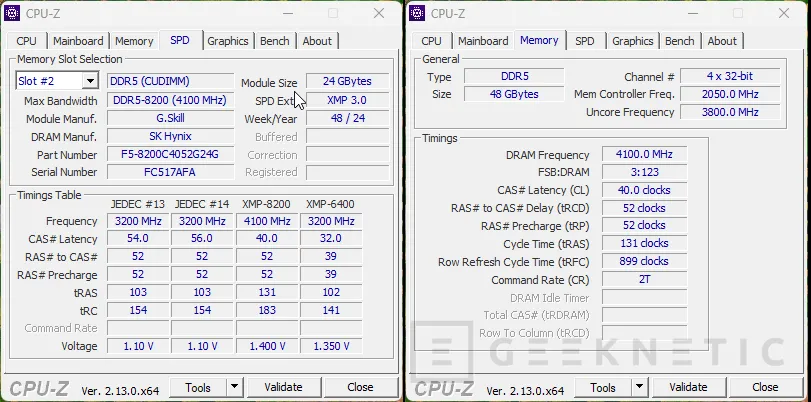This screenshot has height=402, width=811.
Task: Switch to Memory tab in left window
Action: [134, 41]
